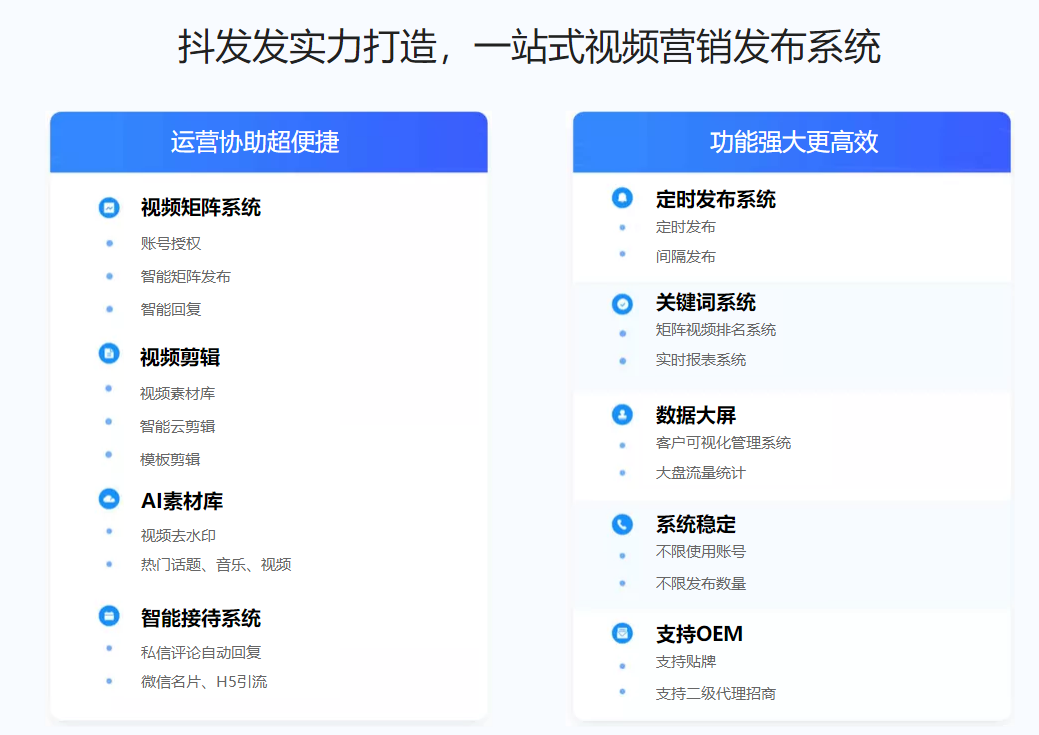The width and height of the screenshot is (1039, 735).
Task: Click the 微信名片、H5引流 item
Action: click(x=204, y=682)
